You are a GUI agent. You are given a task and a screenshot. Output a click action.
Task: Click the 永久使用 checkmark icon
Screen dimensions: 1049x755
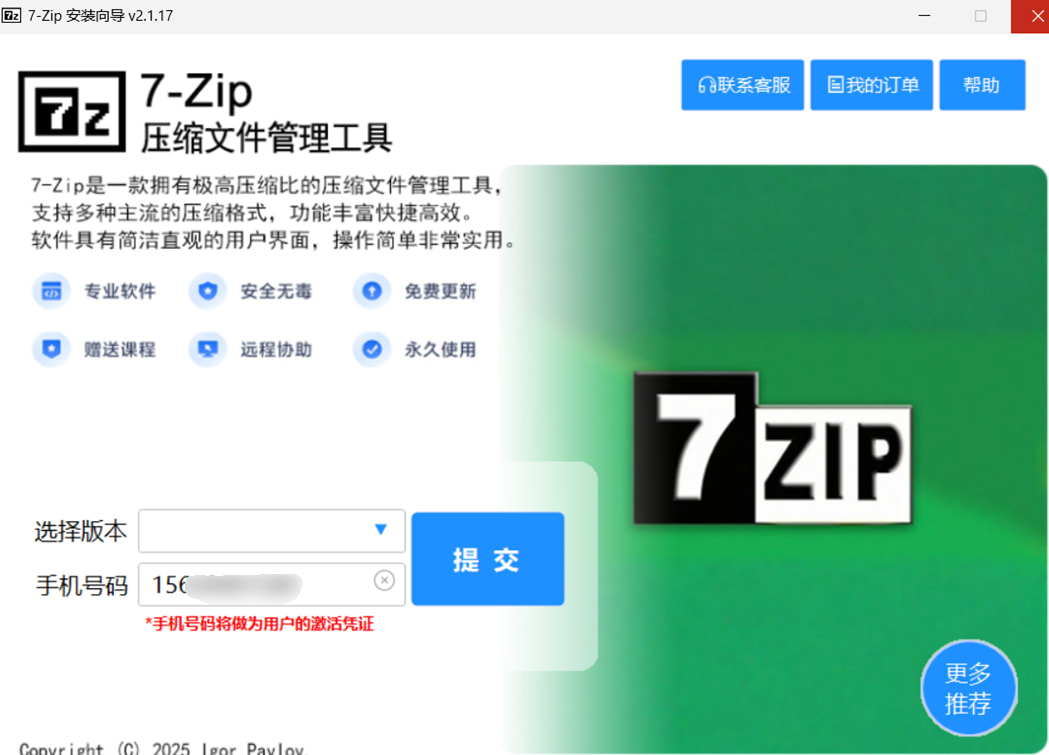(x=372, y=349)
